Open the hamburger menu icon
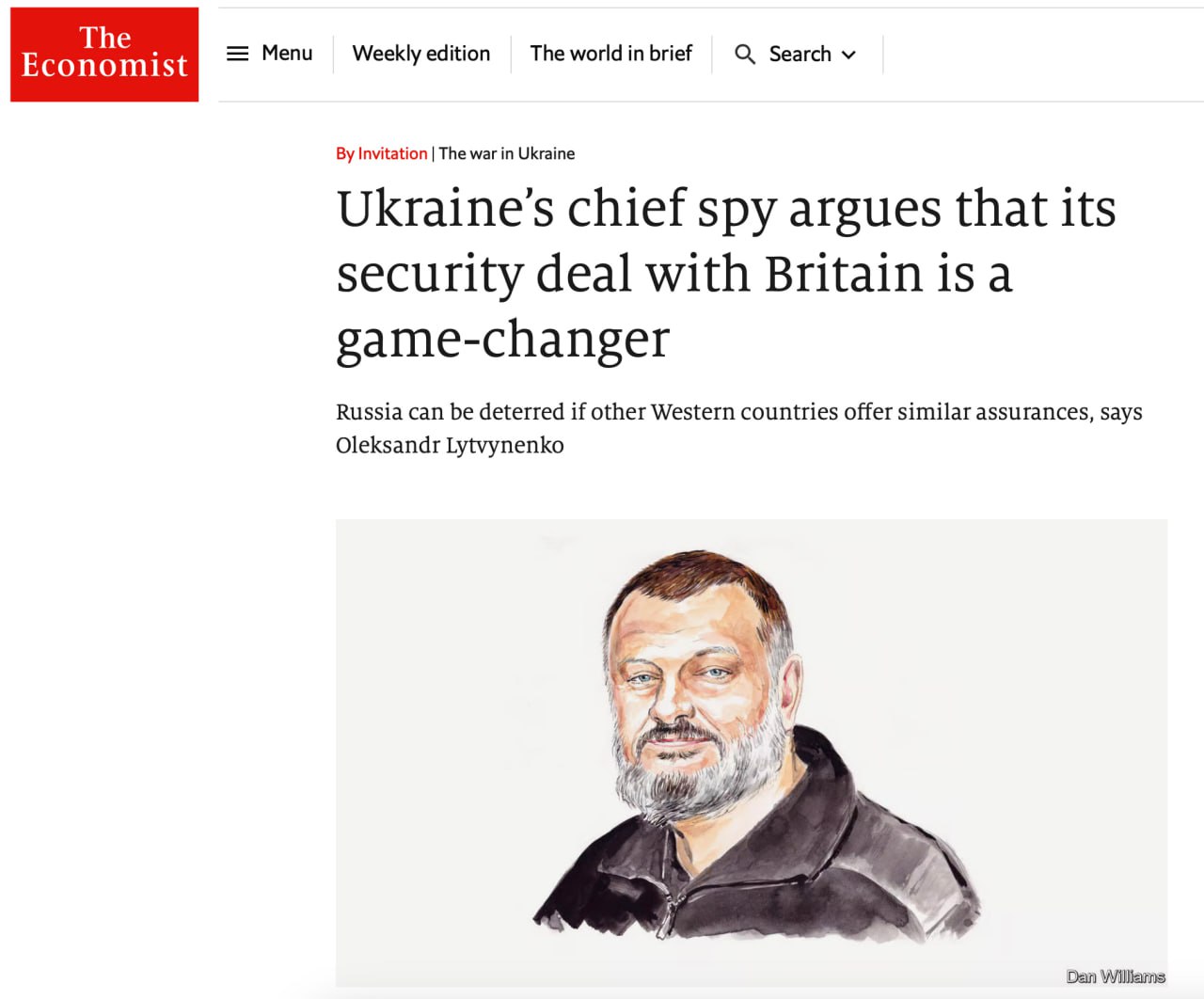This screenshot has width=1204, height=999. 238,54
